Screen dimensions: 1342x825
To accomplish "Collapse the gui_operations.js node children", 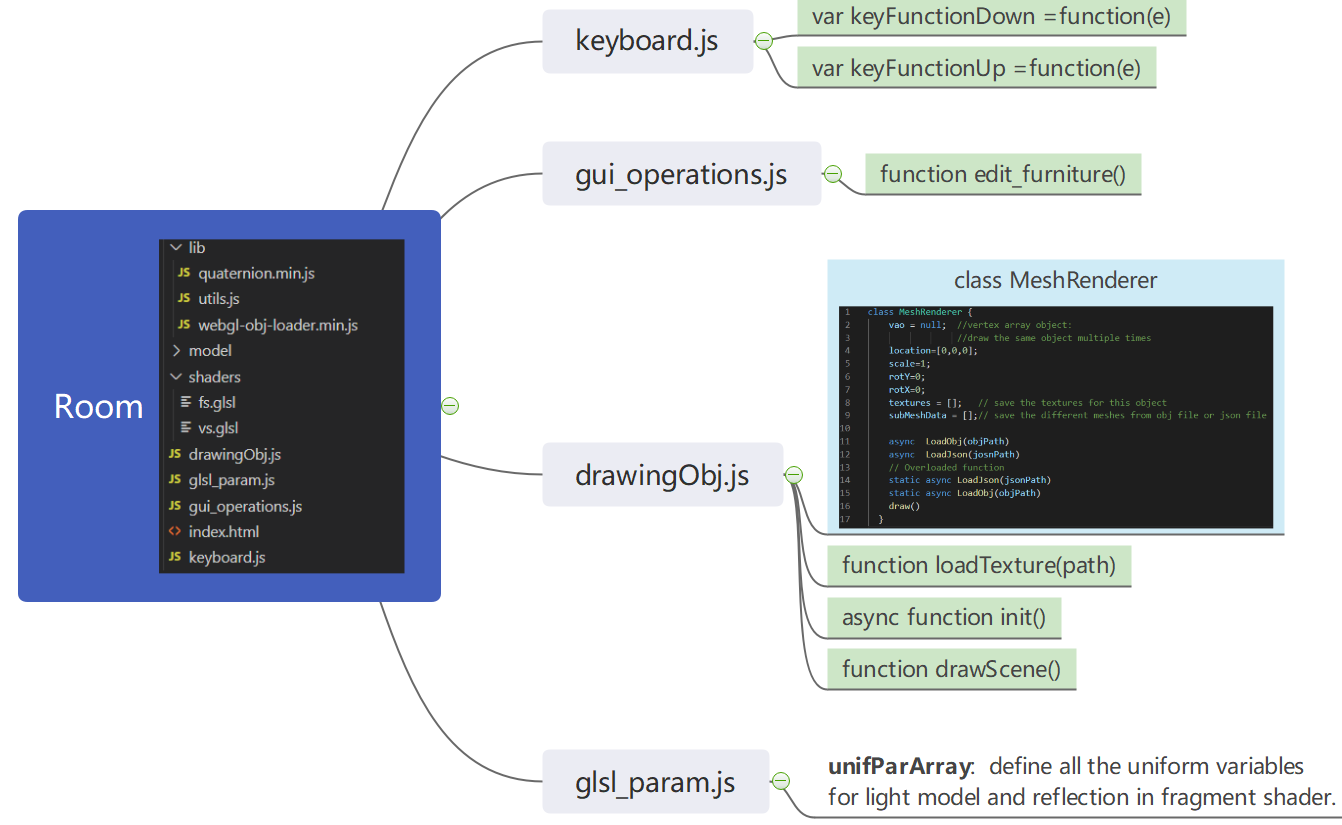I will pyautogui.click(x=832, y=174).
